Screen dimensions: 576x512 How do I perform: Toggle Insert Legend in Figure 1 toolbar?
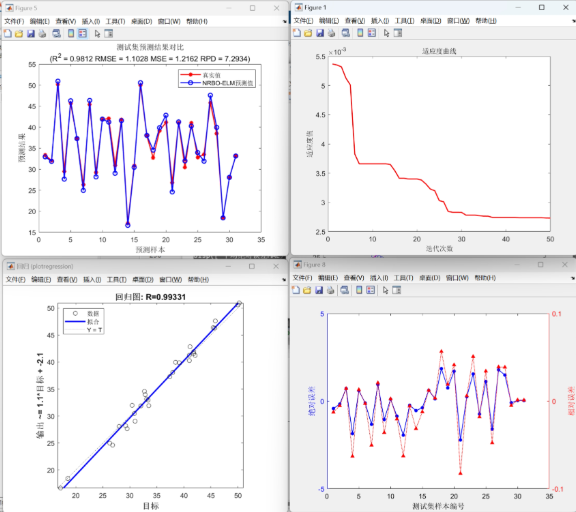[x=372, y=33]
